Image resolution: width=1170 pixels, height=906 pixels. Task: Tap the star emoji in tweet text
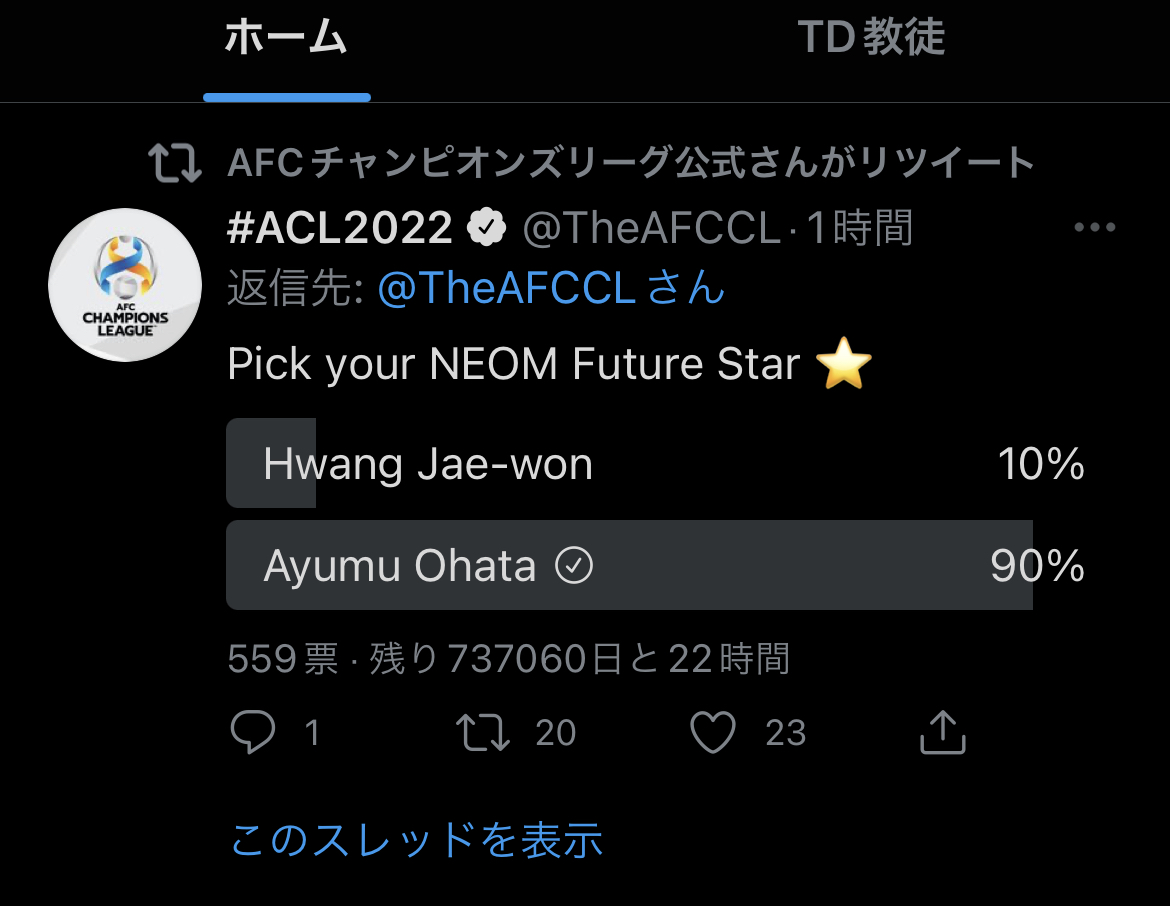844,365
